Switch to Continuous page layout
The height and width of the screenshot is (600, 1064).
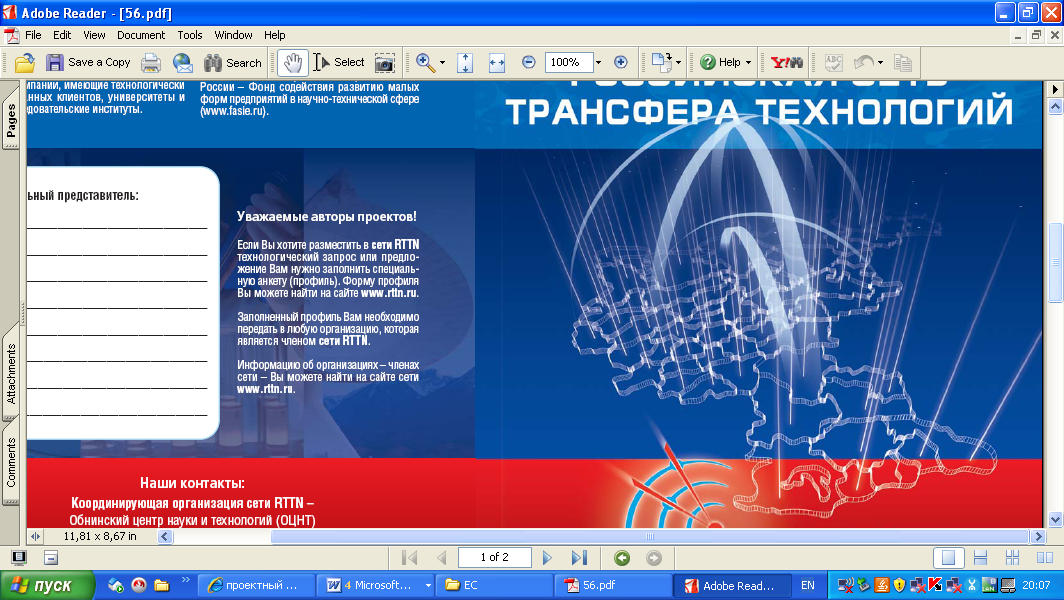point(980,558)
